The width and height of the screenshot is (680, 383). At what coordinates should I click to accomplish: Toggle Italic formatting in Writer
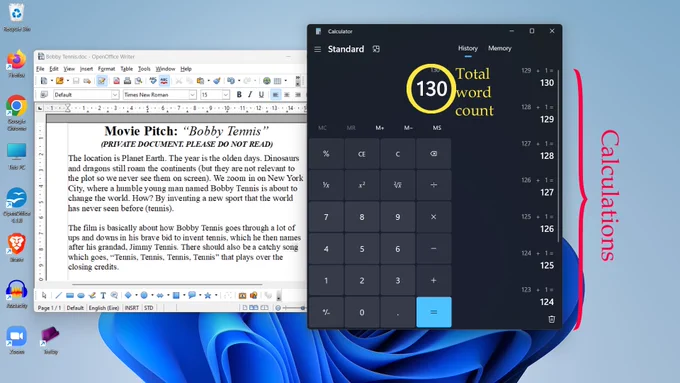(250, 95)
